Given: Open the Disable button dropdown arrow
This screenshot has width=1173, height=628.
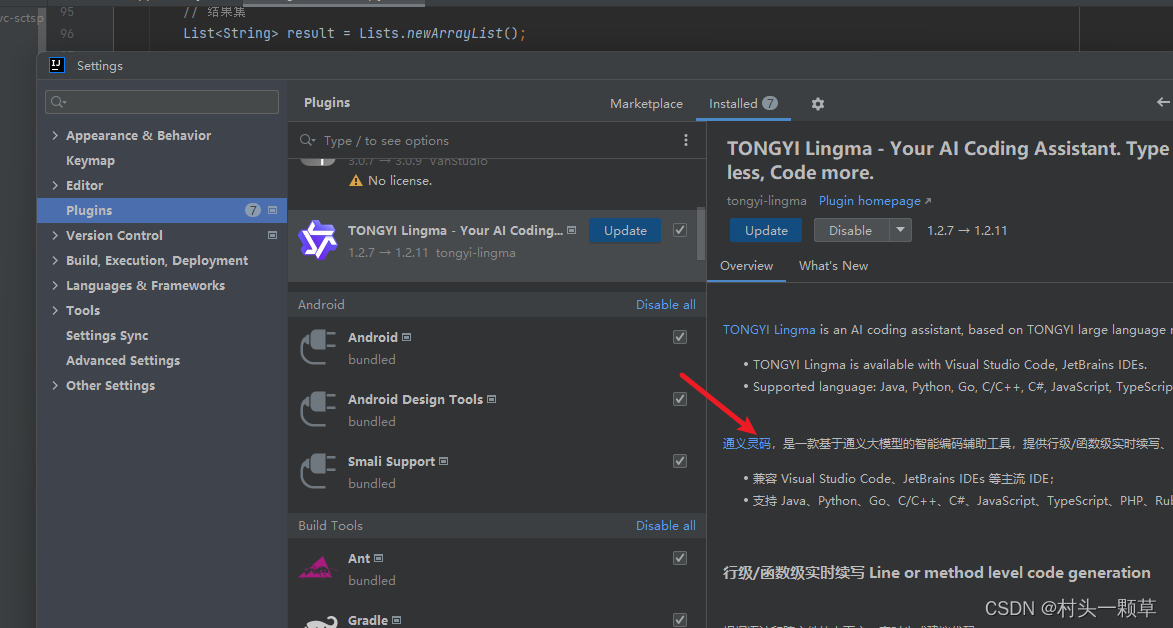Looking at the screenshot, I should pyautogui.click(x=901, y=231).
